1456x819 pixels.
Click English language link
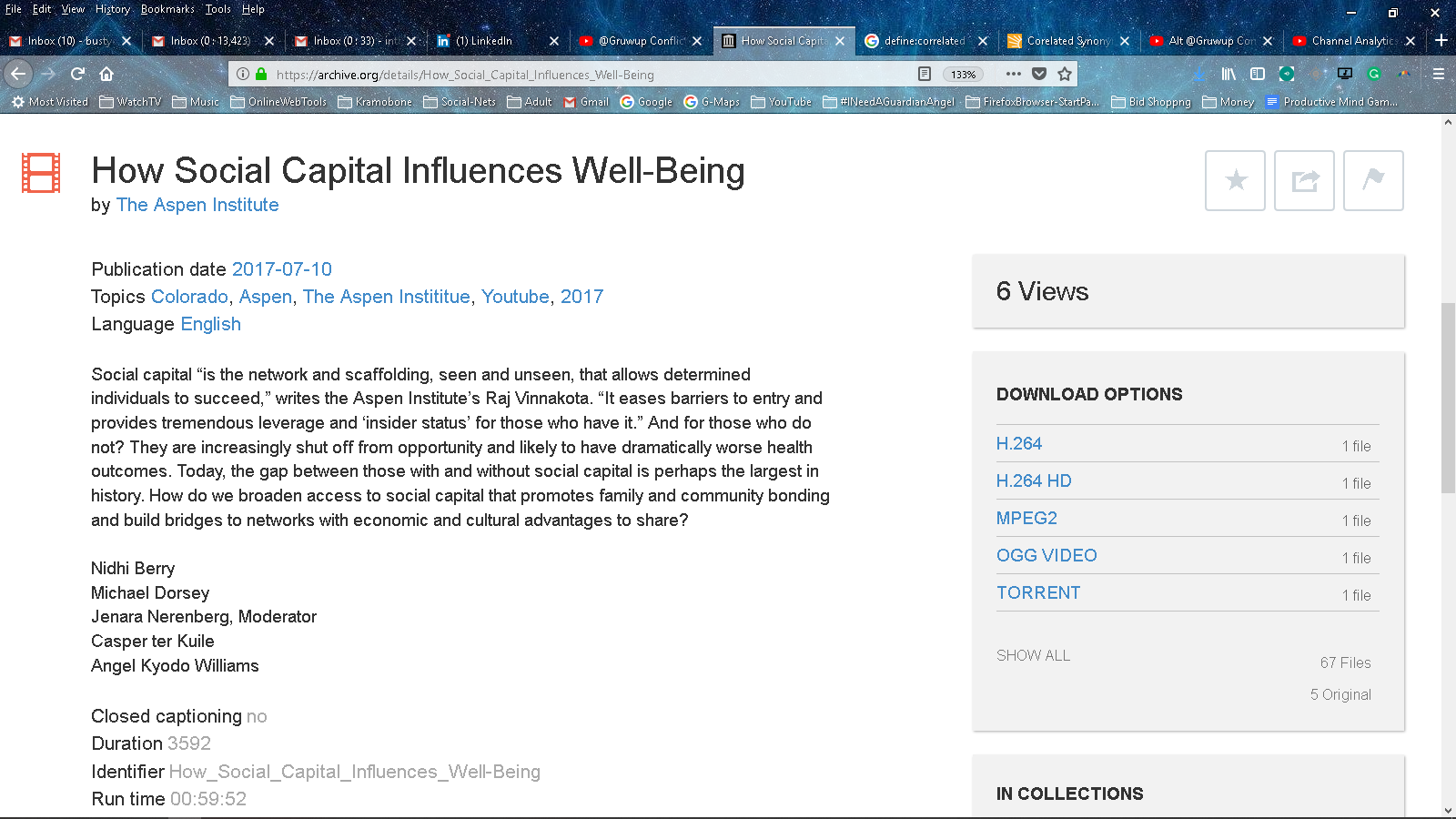pos(211,324)
